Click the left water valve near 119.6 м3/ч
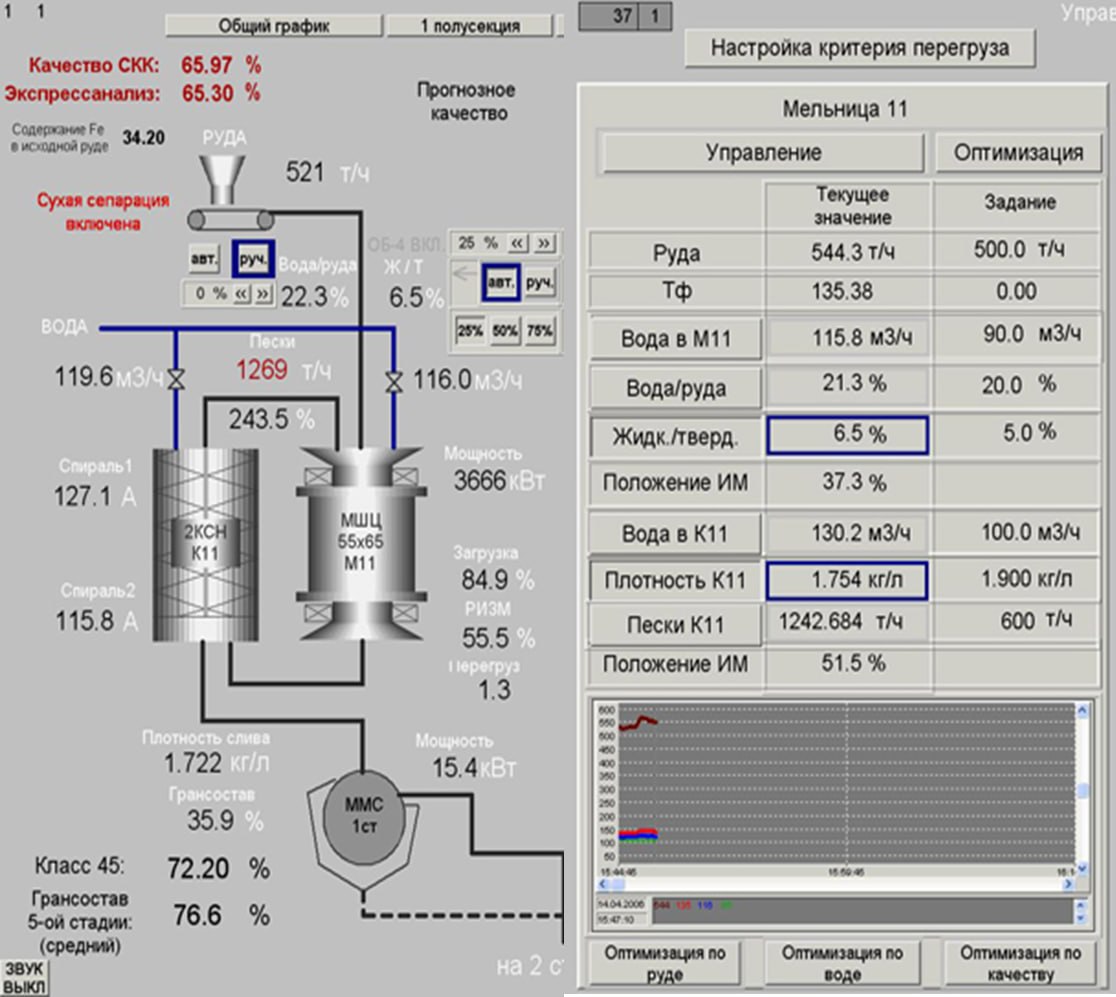 click(x=176, y=379)
